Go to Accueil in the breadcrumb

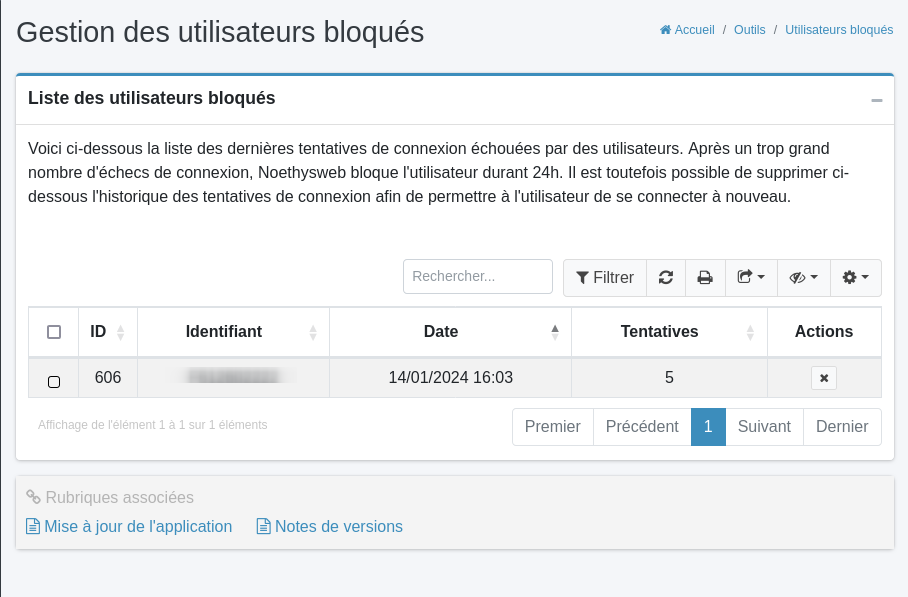point(687,30)
